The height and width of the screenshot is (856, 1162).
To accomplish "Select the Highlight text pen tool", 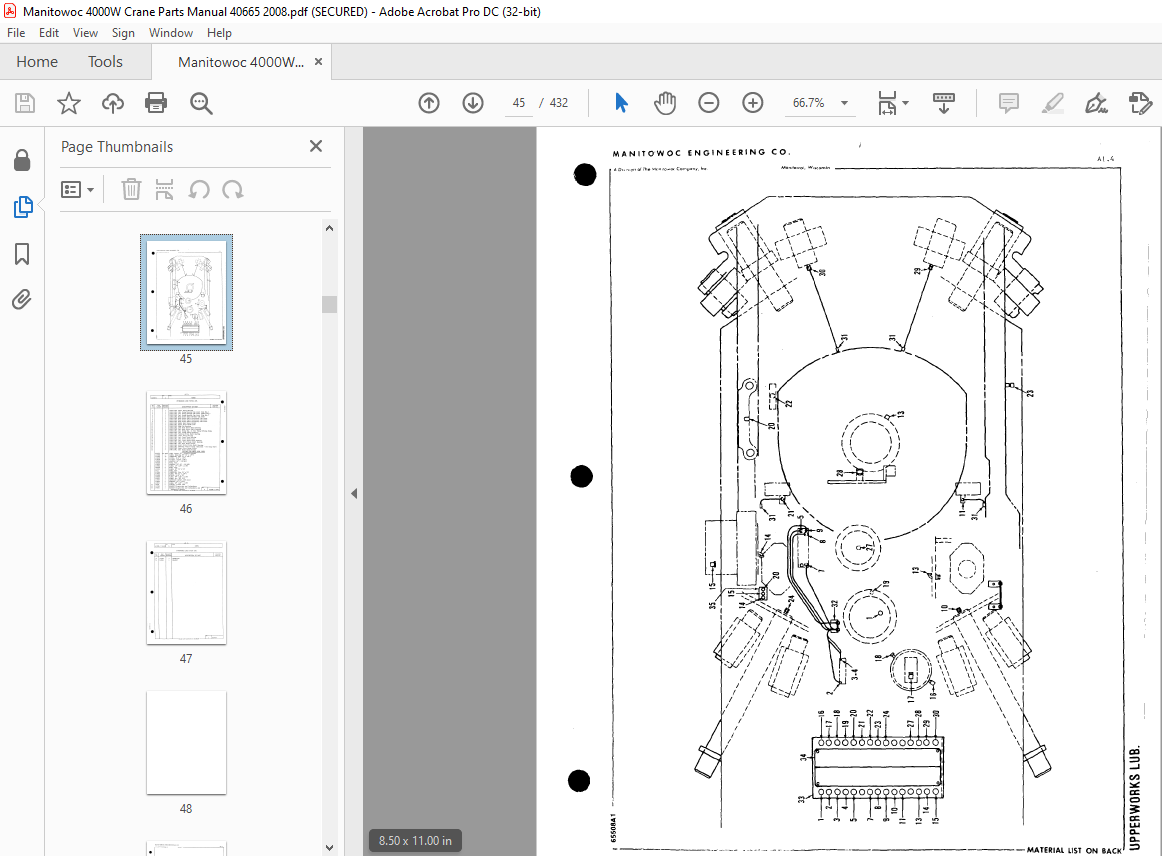I will click(1052, 103).
